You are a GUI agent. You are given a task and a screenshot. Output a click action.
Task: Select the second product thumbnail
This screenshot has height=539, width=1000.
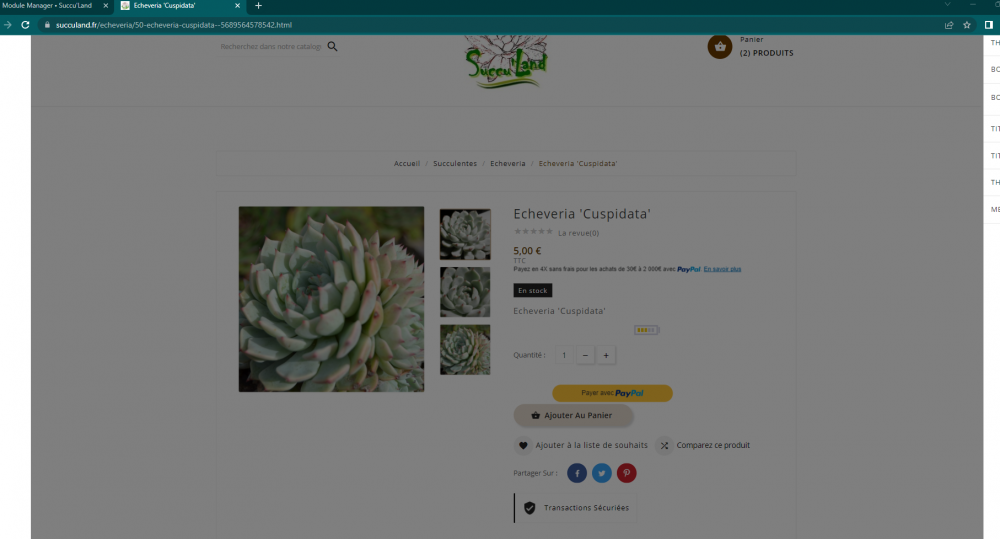tap(465, 292)
